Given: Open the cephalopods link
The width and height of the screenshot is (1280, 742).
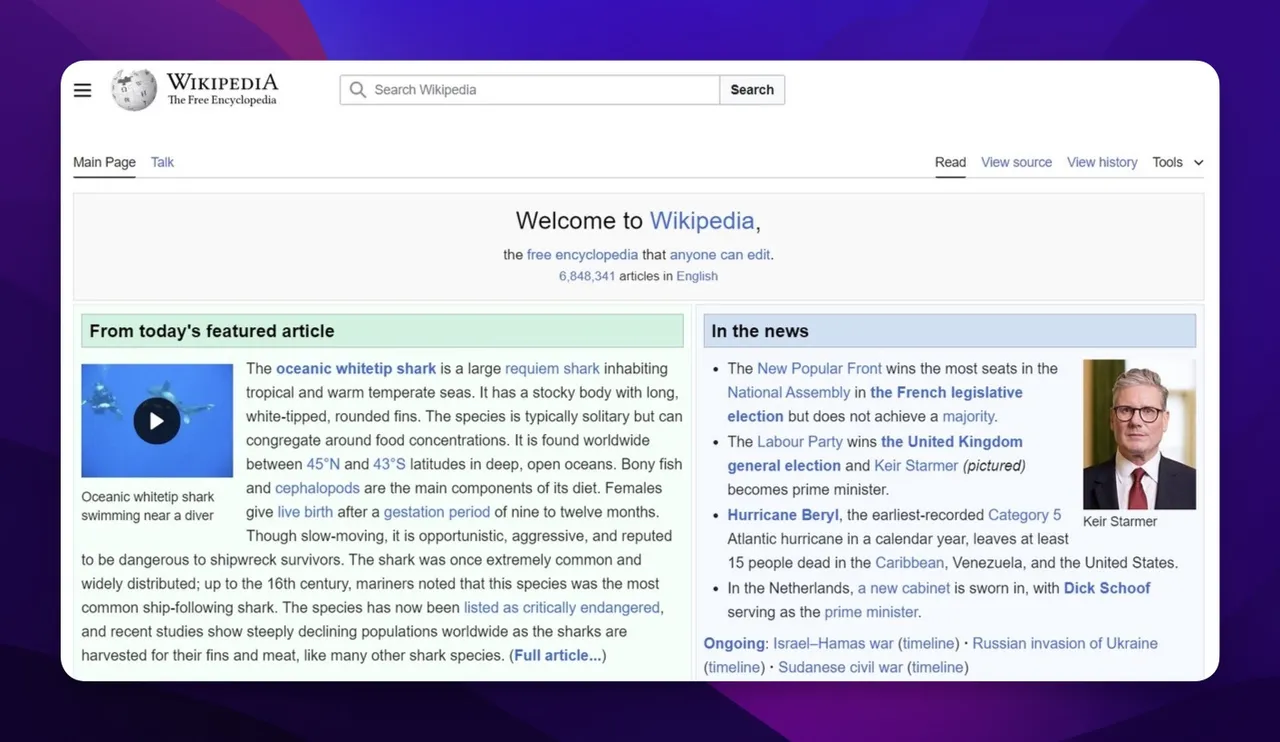Looking at the screenshot, I should [x=317, y=488].
